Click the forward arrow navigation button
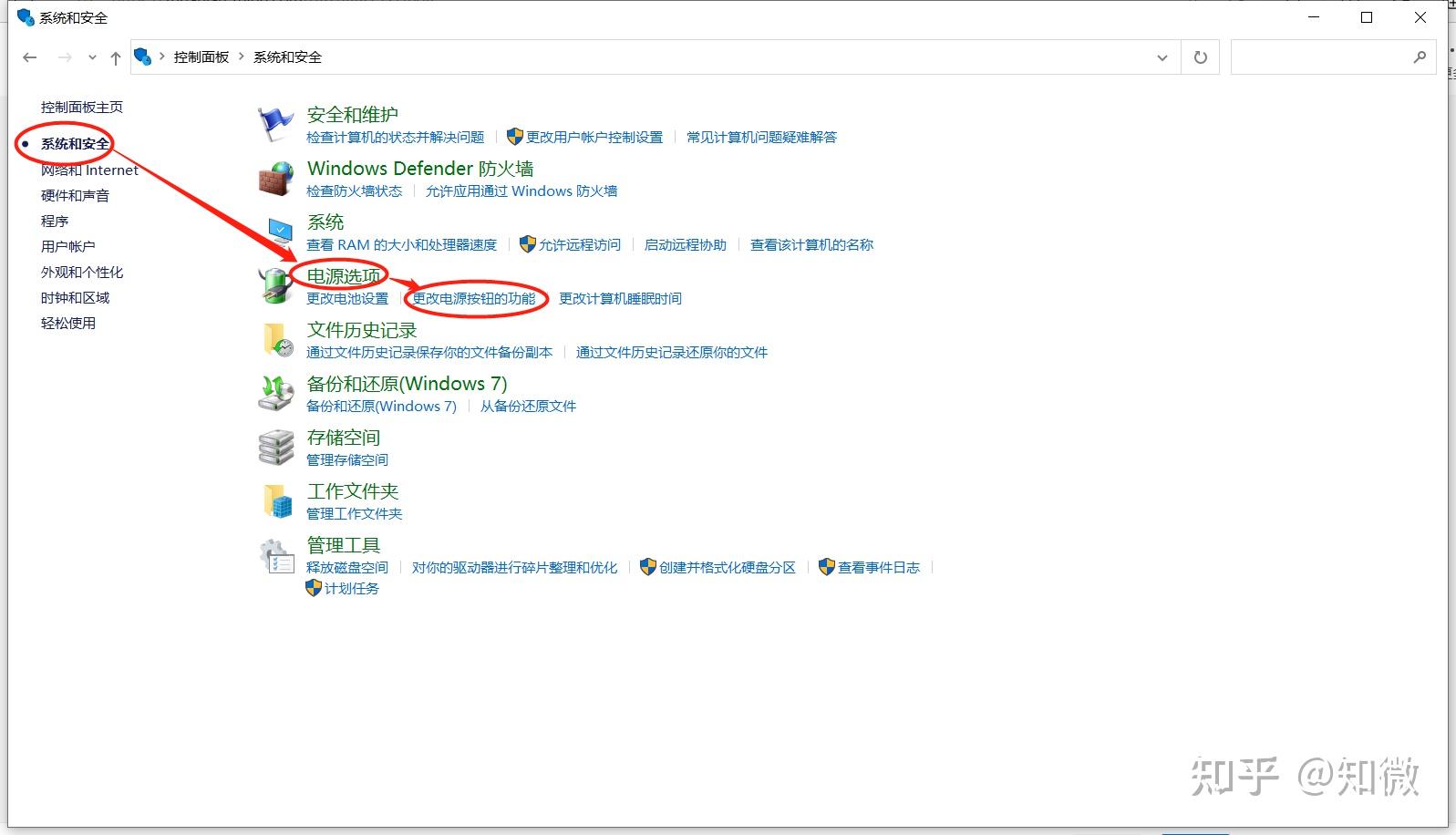Viewport: 1456px width, 835px height. (x=65, y=57)
